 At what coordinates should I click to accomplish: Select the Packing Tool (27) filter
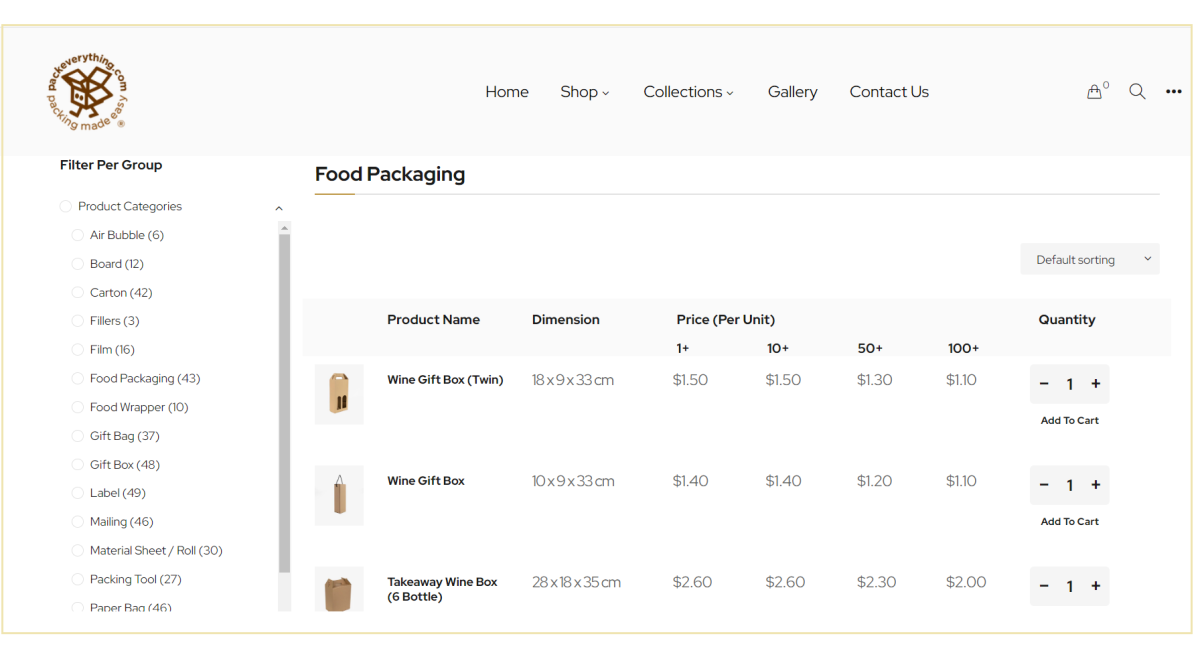(x=78, y=580)
